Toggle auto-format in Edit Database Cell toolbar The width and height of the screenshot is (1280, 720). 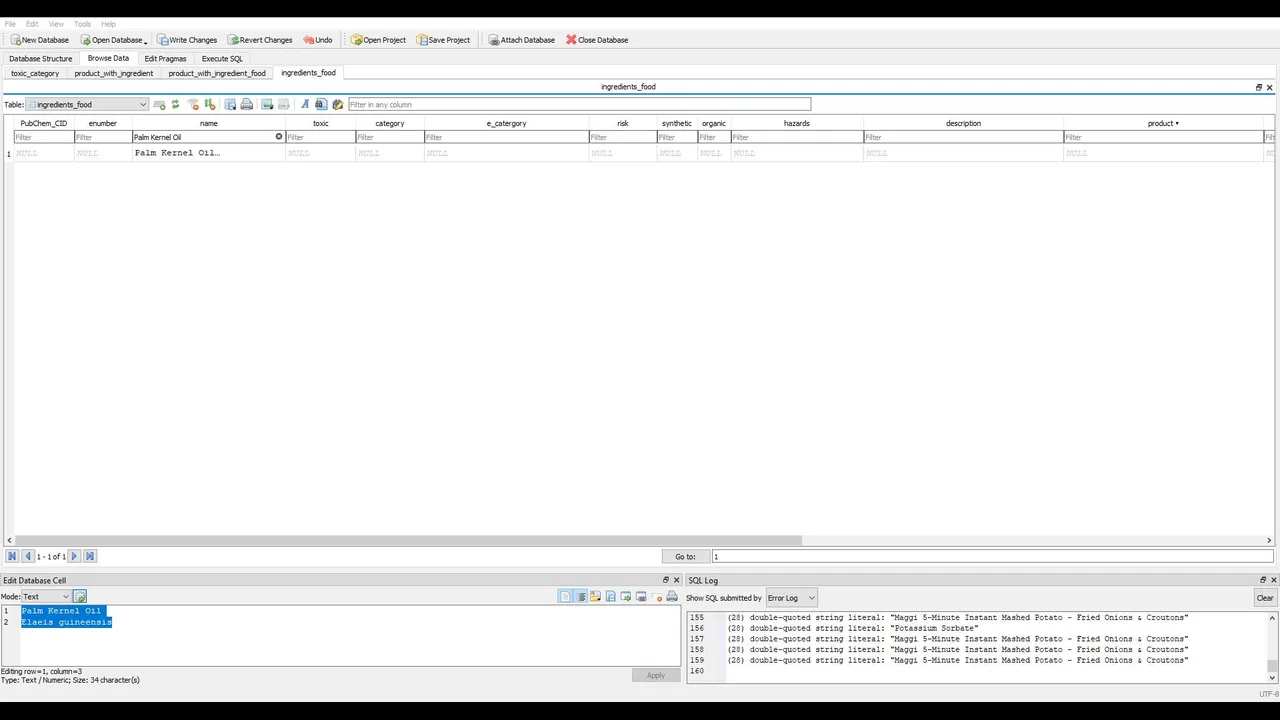tap(565, 597)
